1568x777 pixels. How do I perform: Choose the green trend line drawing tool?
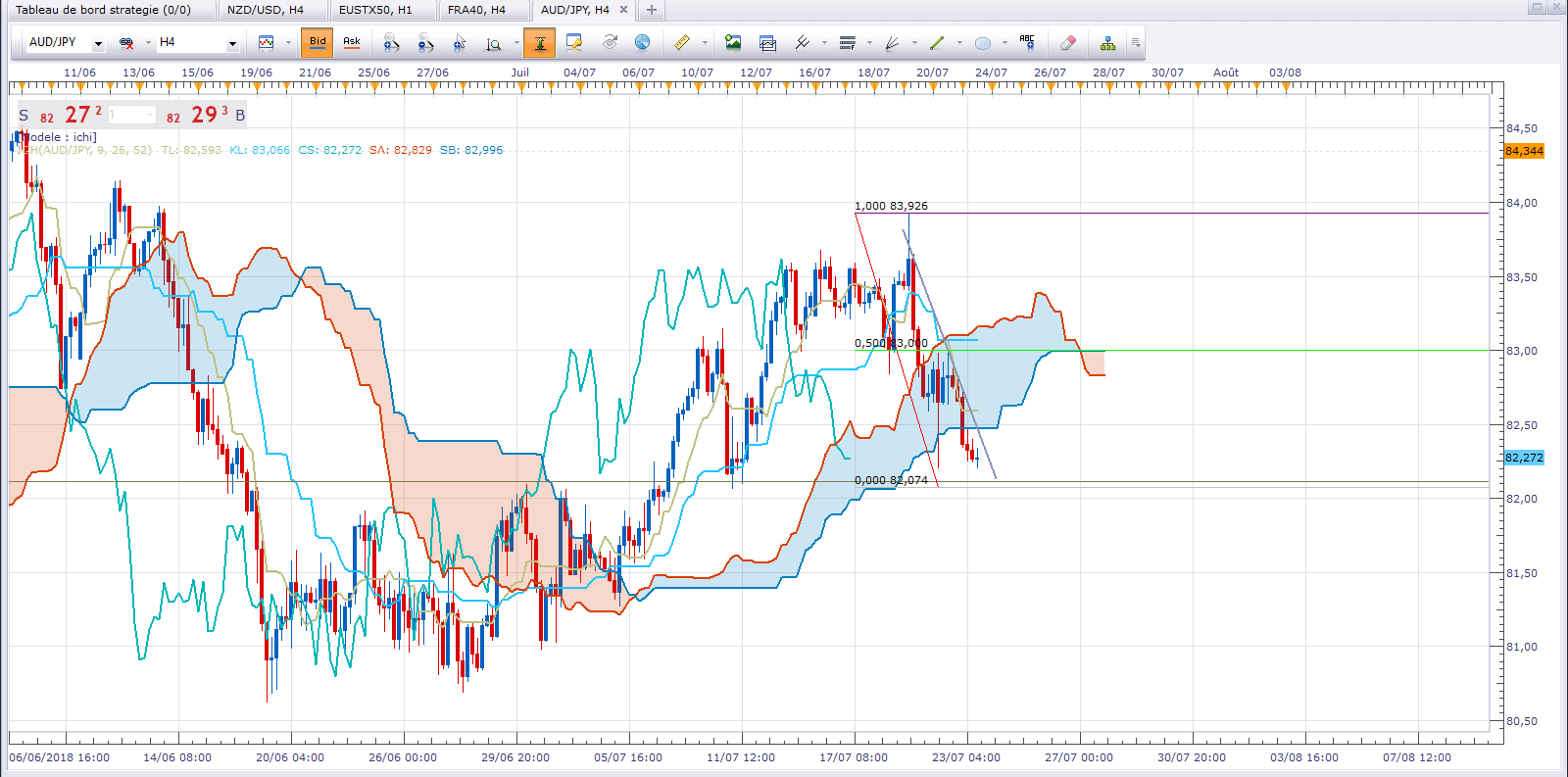937,42
